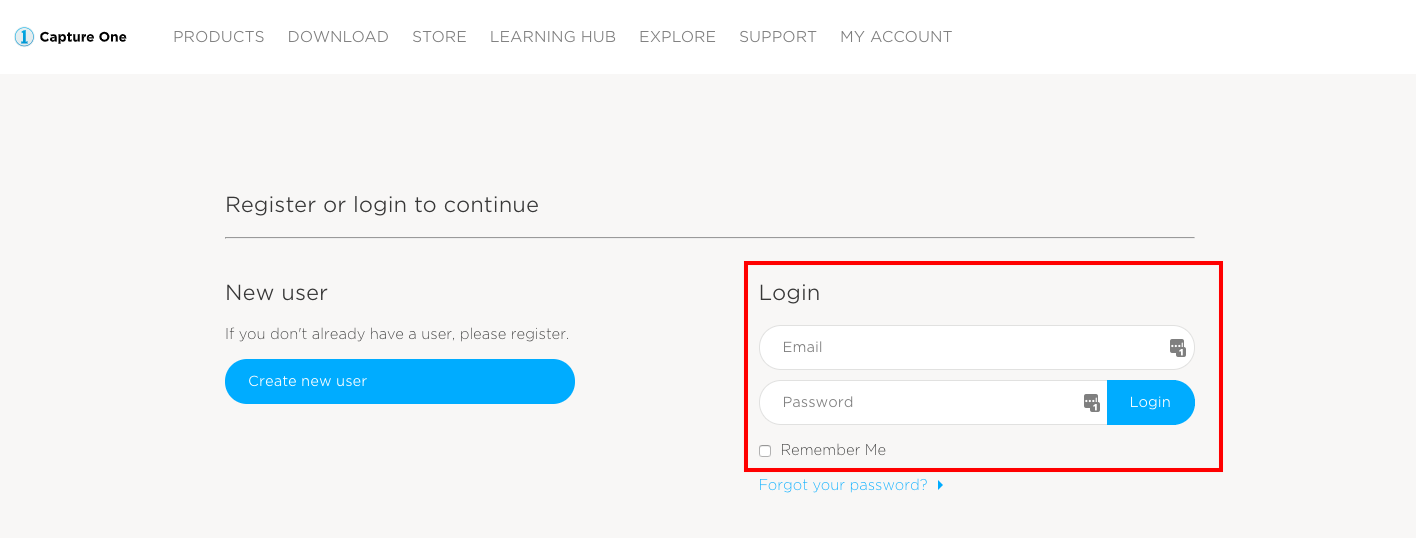The image size is (1416, 543).
Task: Focus the Email input field
Action: click(x=977, y=348)
